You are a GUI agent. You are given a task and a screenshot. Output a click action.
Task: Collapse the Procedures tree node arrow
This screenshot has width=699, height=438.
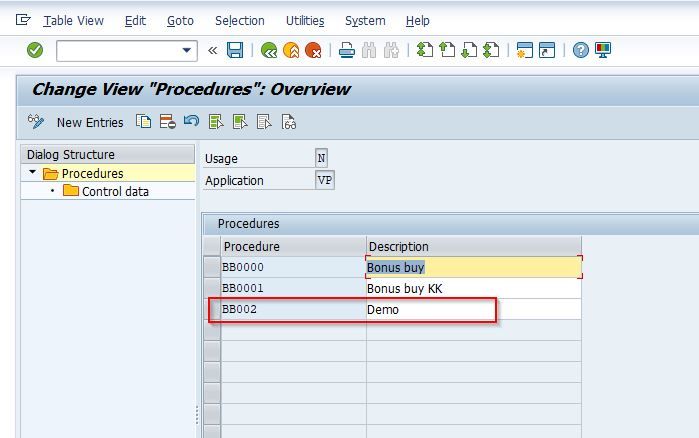(33, 172)
